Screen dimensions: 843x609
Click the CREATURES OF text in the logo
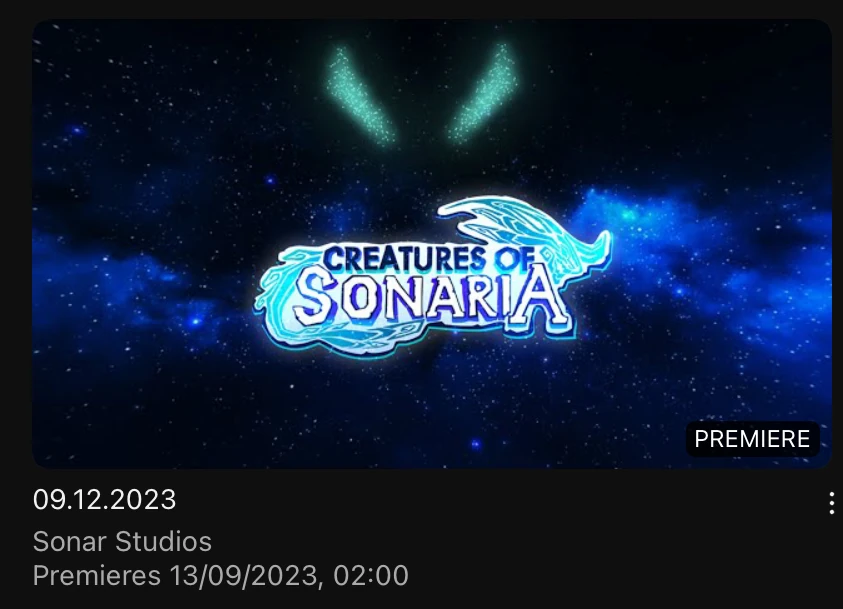pos(429,258)
